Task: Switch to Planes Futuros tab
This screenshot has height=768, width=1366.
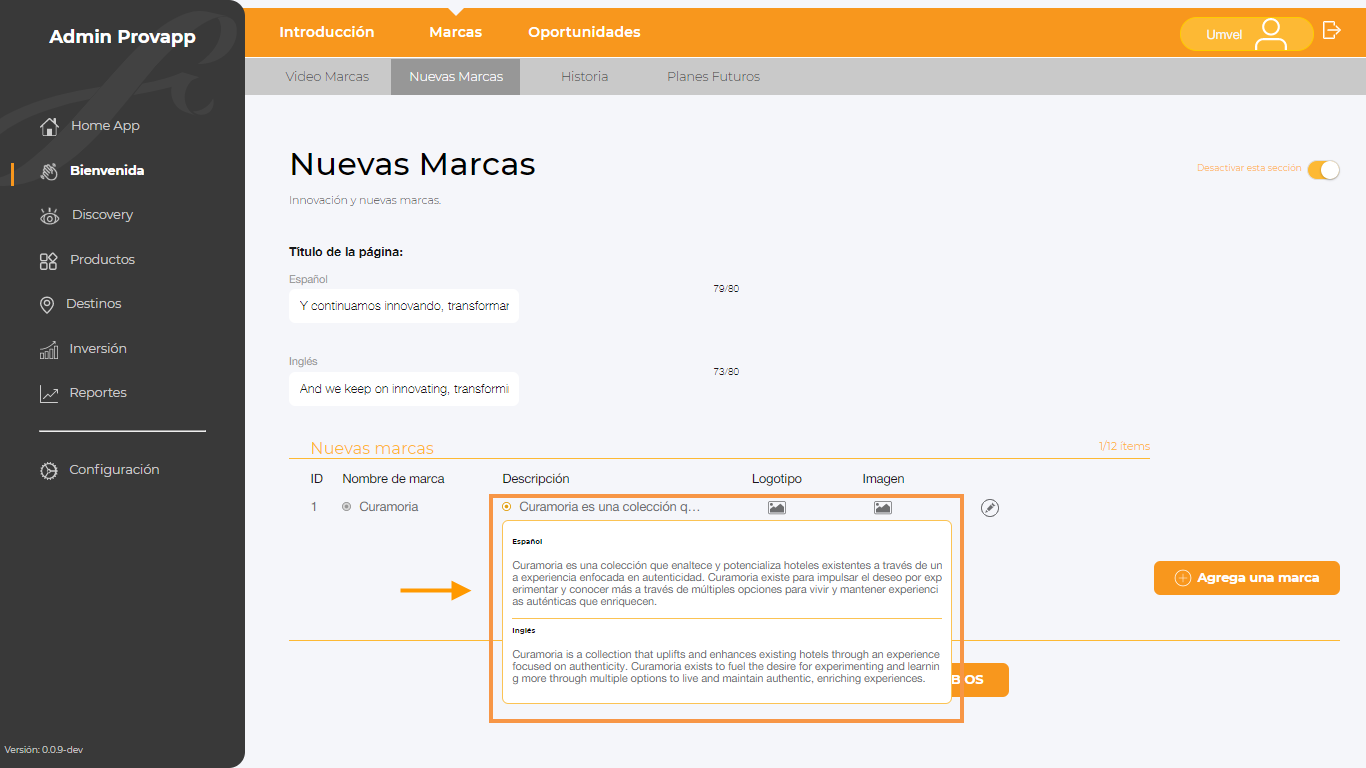Action: [713, 77]
